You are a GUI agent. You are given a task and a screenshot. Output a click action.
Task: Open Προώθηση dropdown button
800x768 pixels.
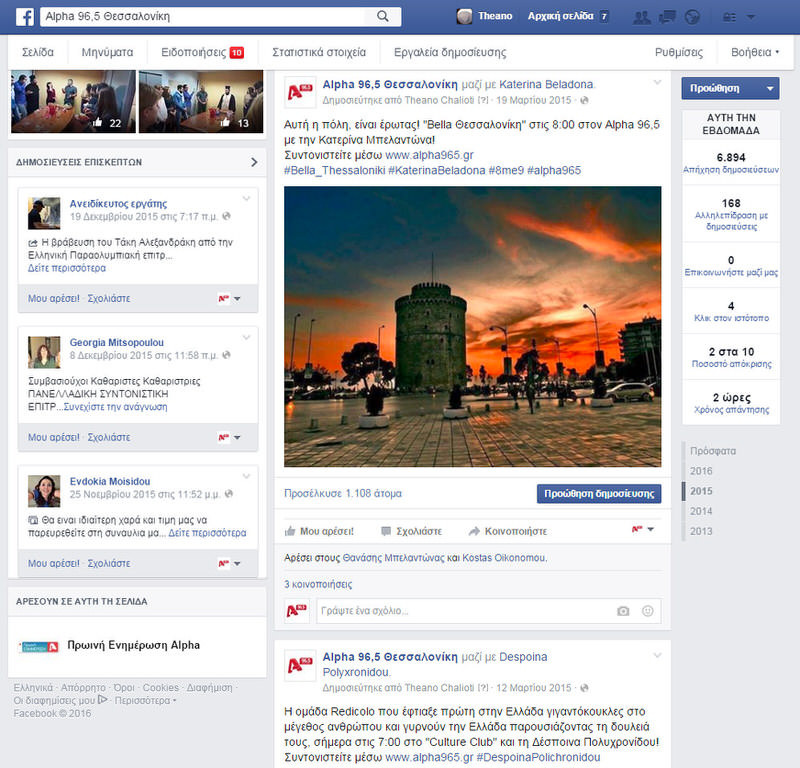click(730, 88)
